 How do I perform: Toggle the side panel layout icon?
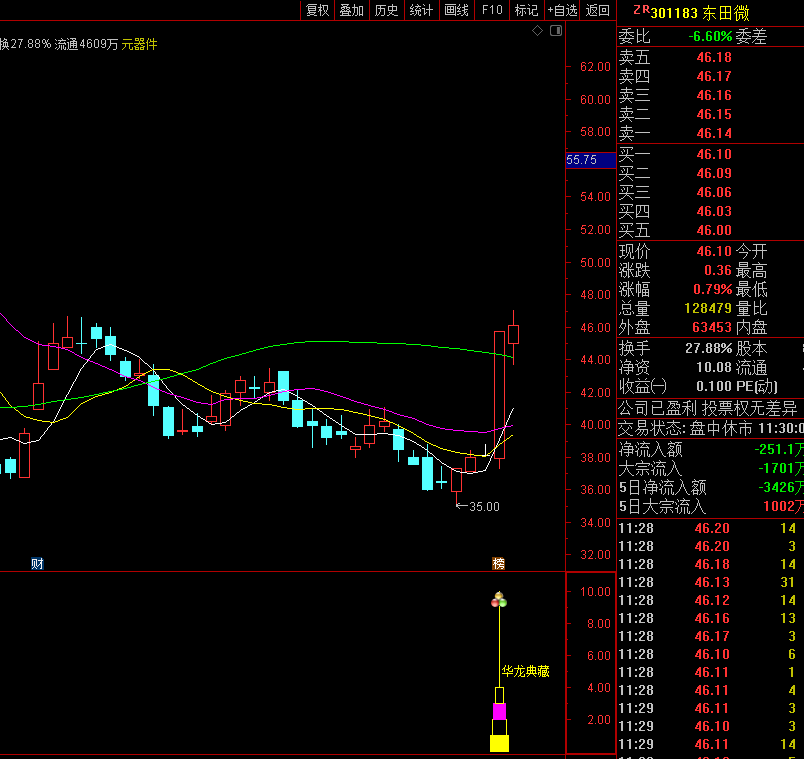556,31
